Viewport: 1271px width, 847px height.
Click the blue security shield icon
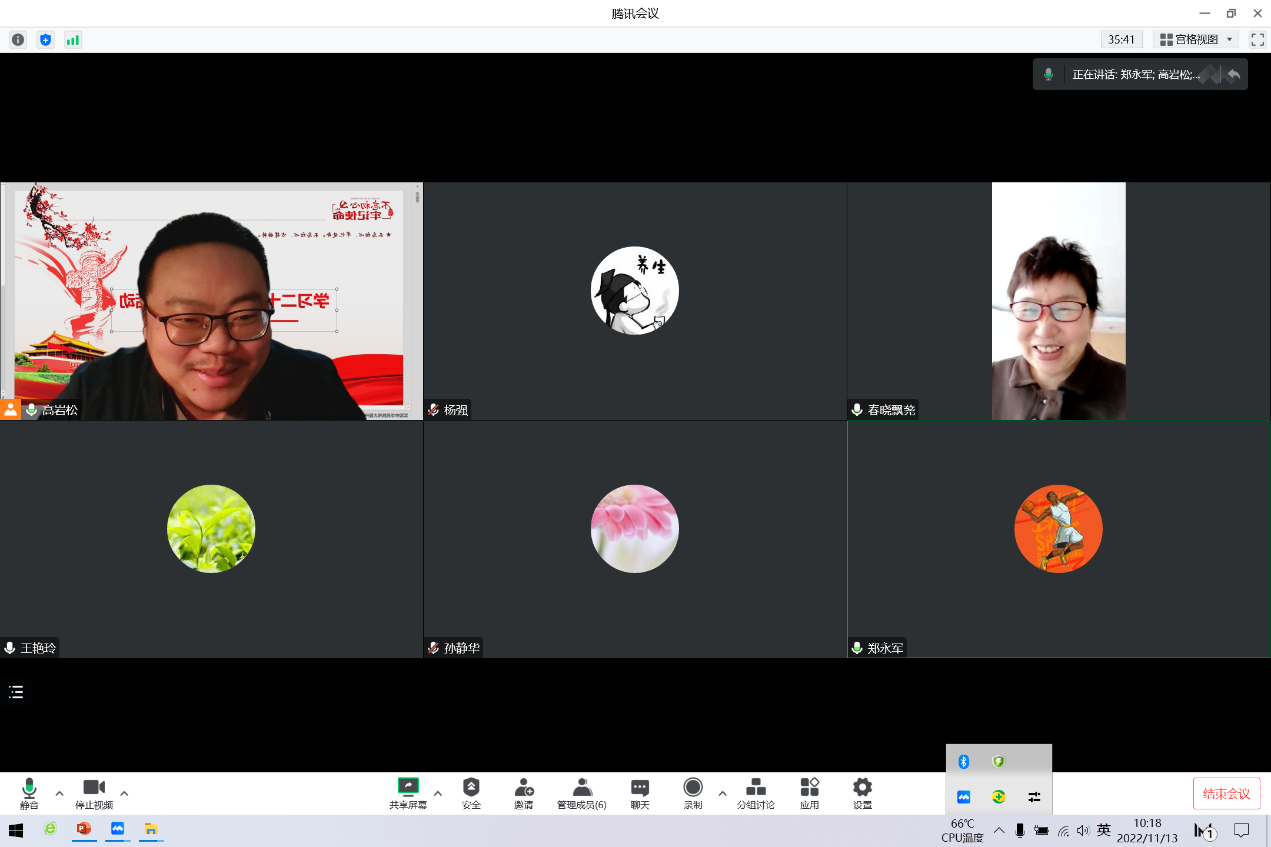[45, 40]
